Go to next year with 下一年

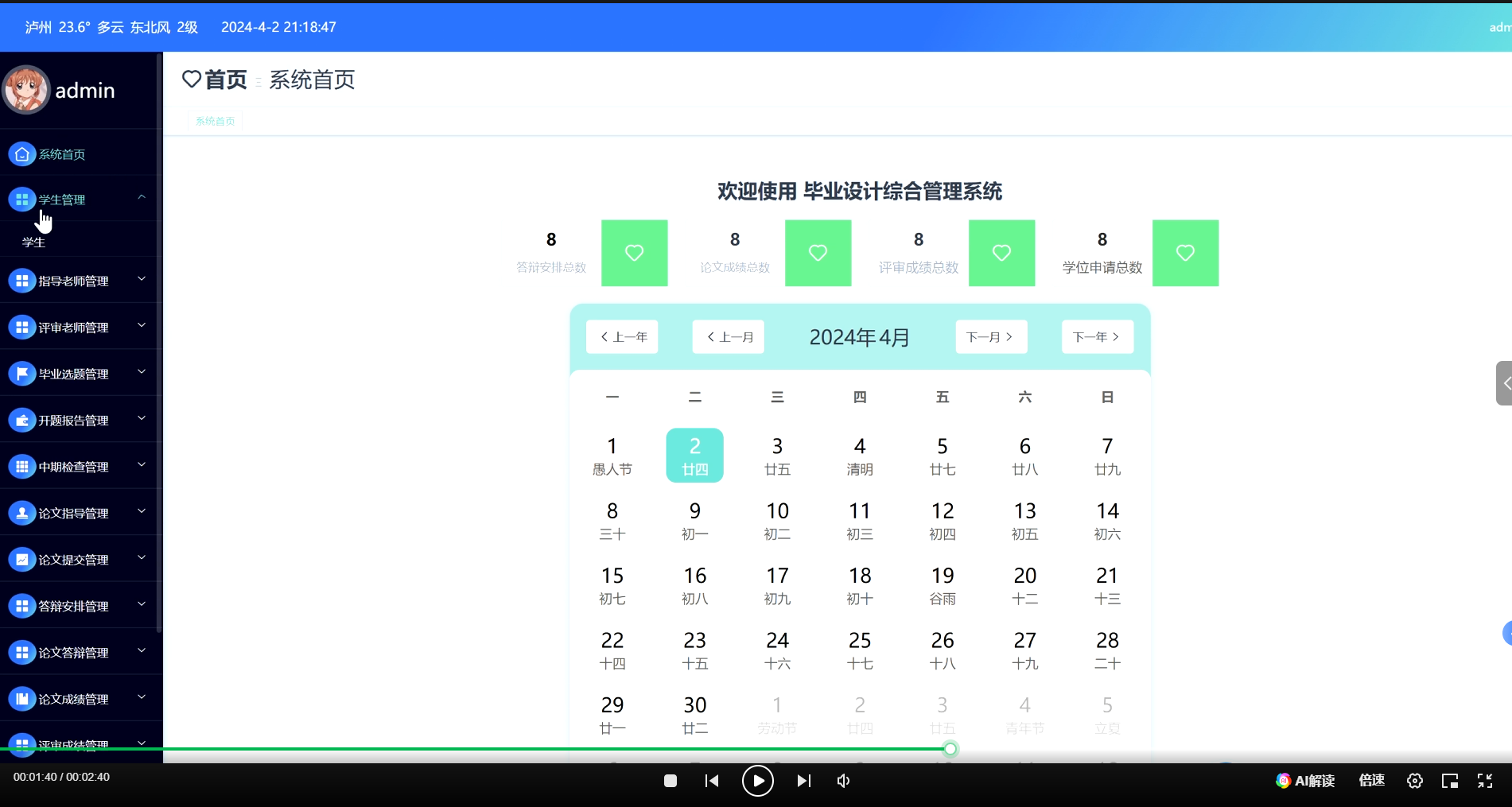(1098, 337)
